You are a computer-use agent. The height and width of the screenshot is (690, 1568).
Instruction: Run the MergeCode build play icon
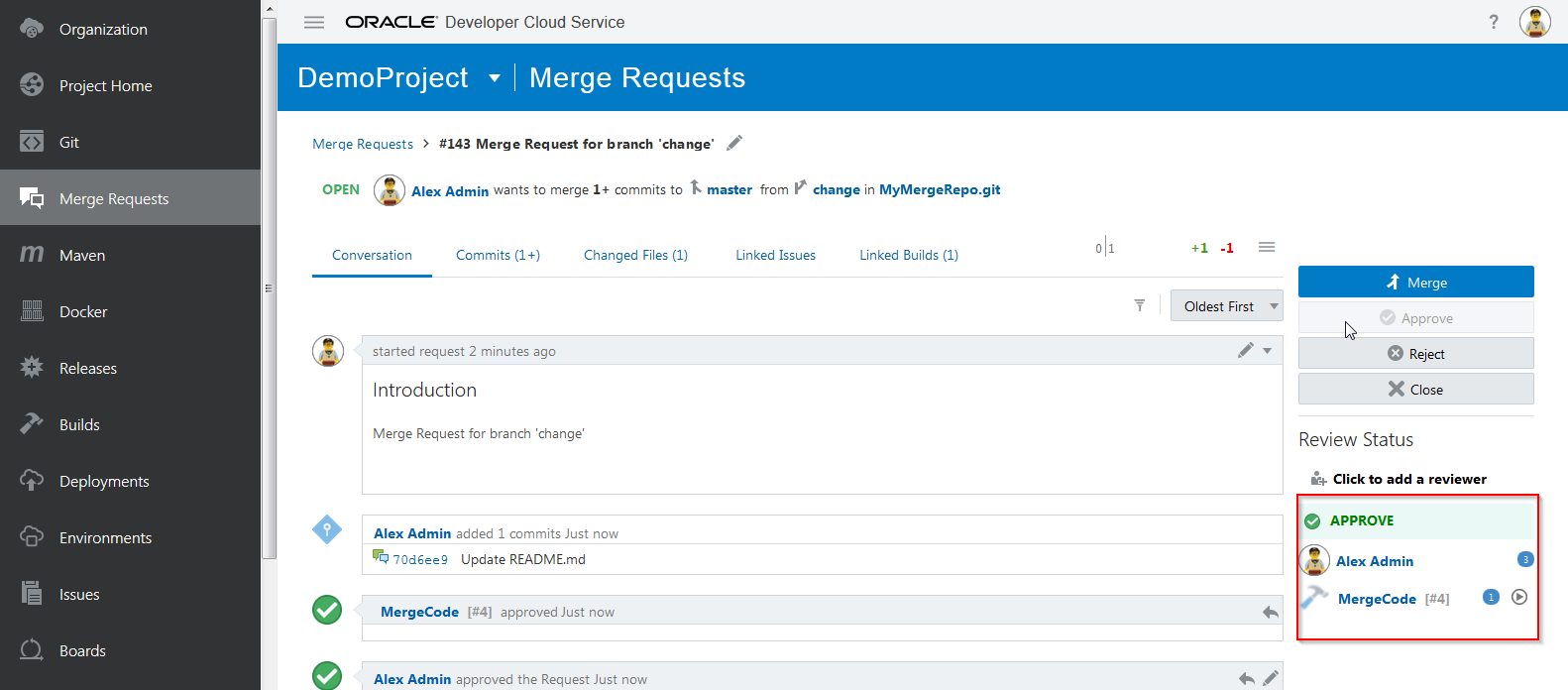[x=1519, y=597]
